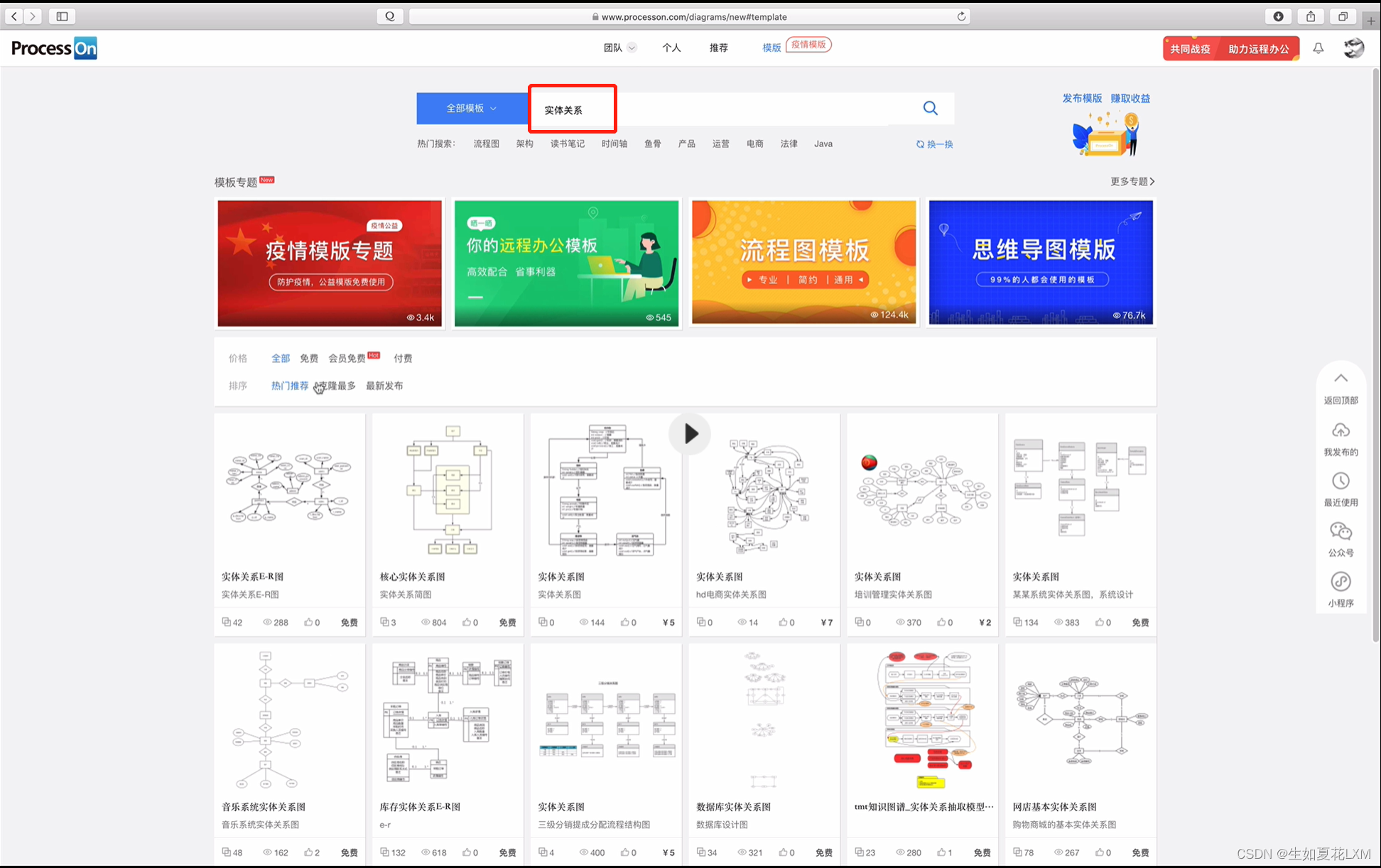The height and width of the screenshot is (868, 1381).
Task: Open the 小程序 mini program icon
Action: pos(1341,582)
